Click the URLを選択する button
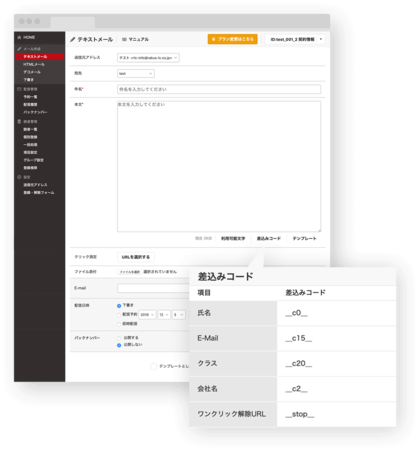 (x=136, y=257)
